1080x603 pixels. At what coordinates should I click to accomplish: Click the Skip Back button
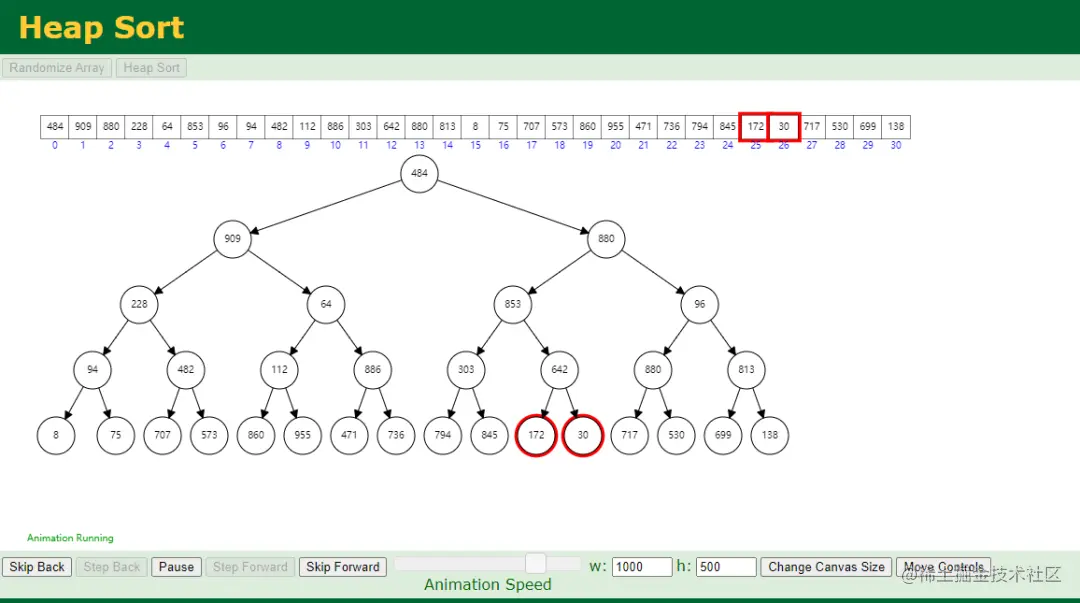37,566
